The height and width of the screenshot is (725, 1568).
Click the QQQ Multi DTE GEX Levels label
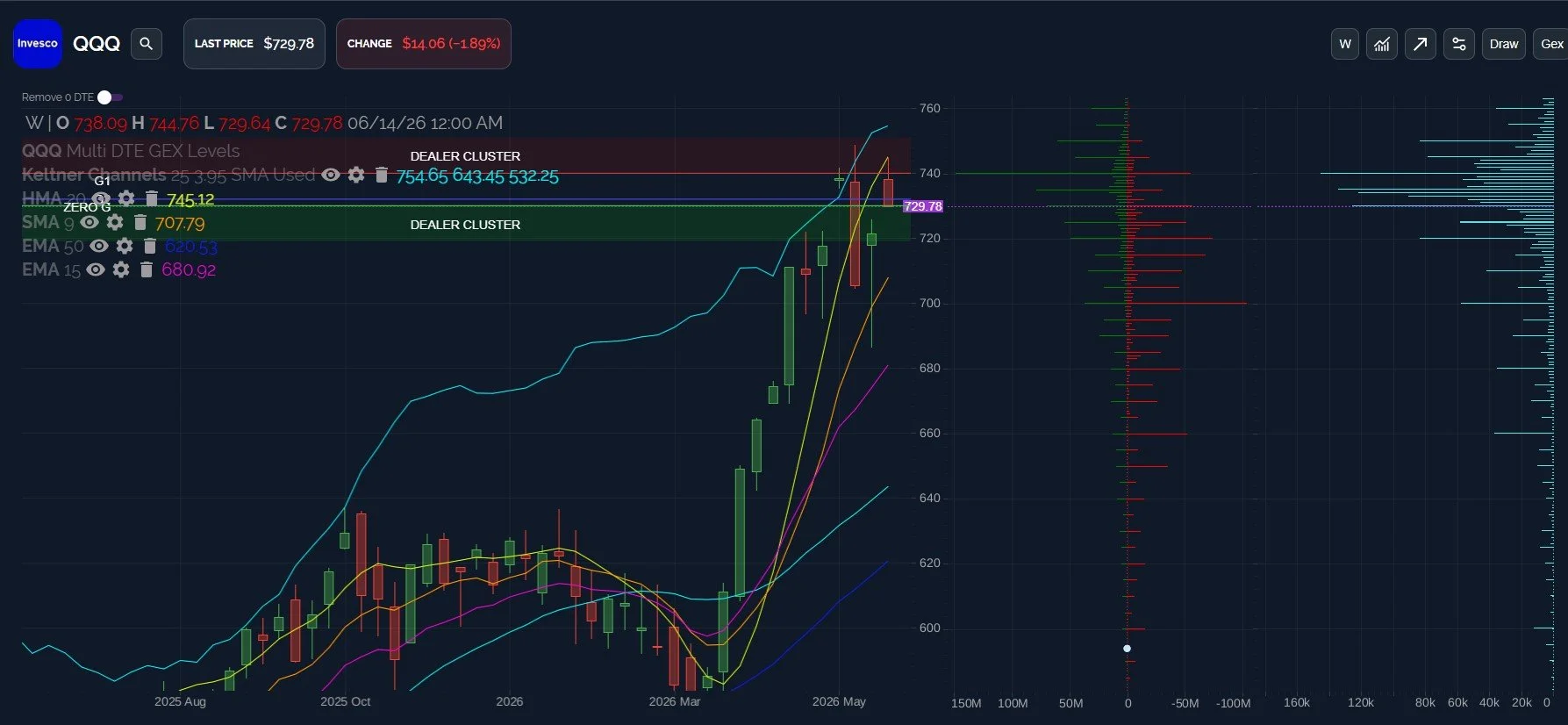pos(131,151)
